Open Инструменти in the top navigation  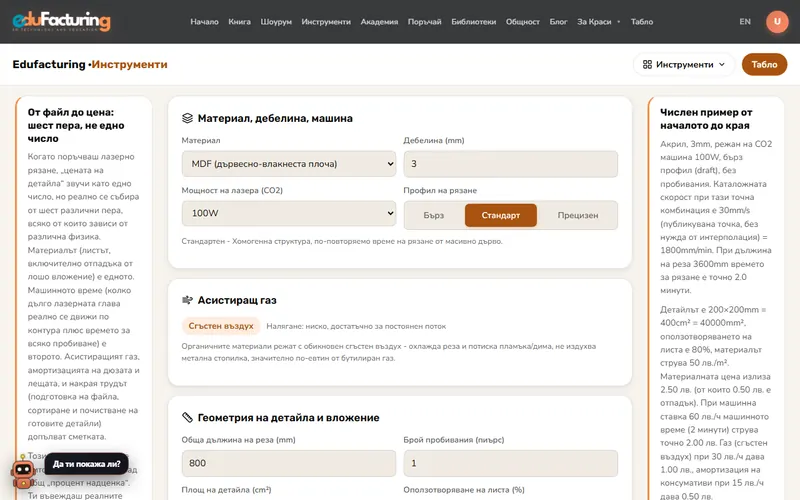click(x=326, y=22)
